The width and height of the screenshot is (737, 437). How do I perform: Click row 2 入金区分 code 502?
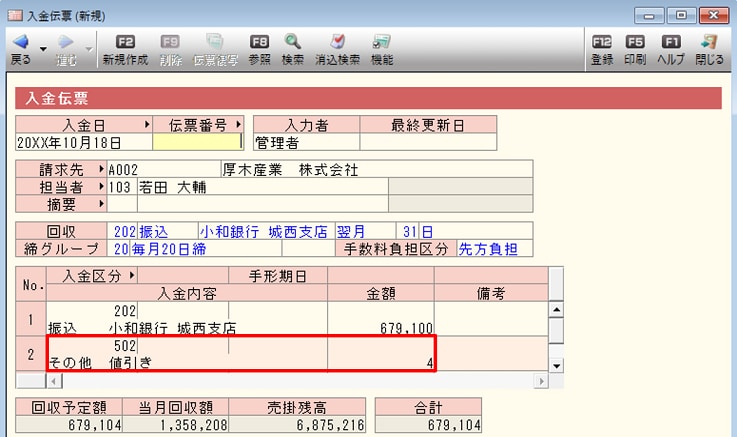[125, 346]
